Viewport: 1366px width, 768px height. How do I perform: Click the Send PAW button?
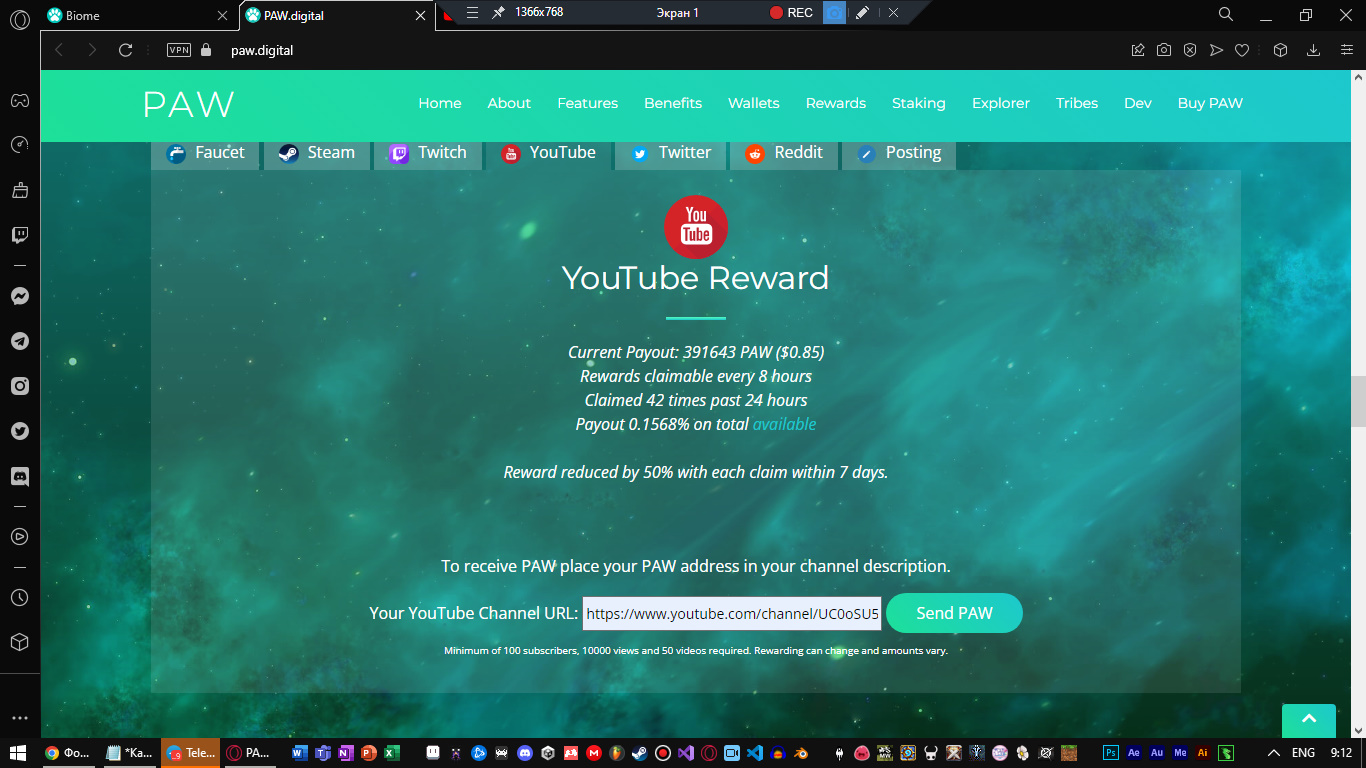pyautogui.click(x=954, y=613)
